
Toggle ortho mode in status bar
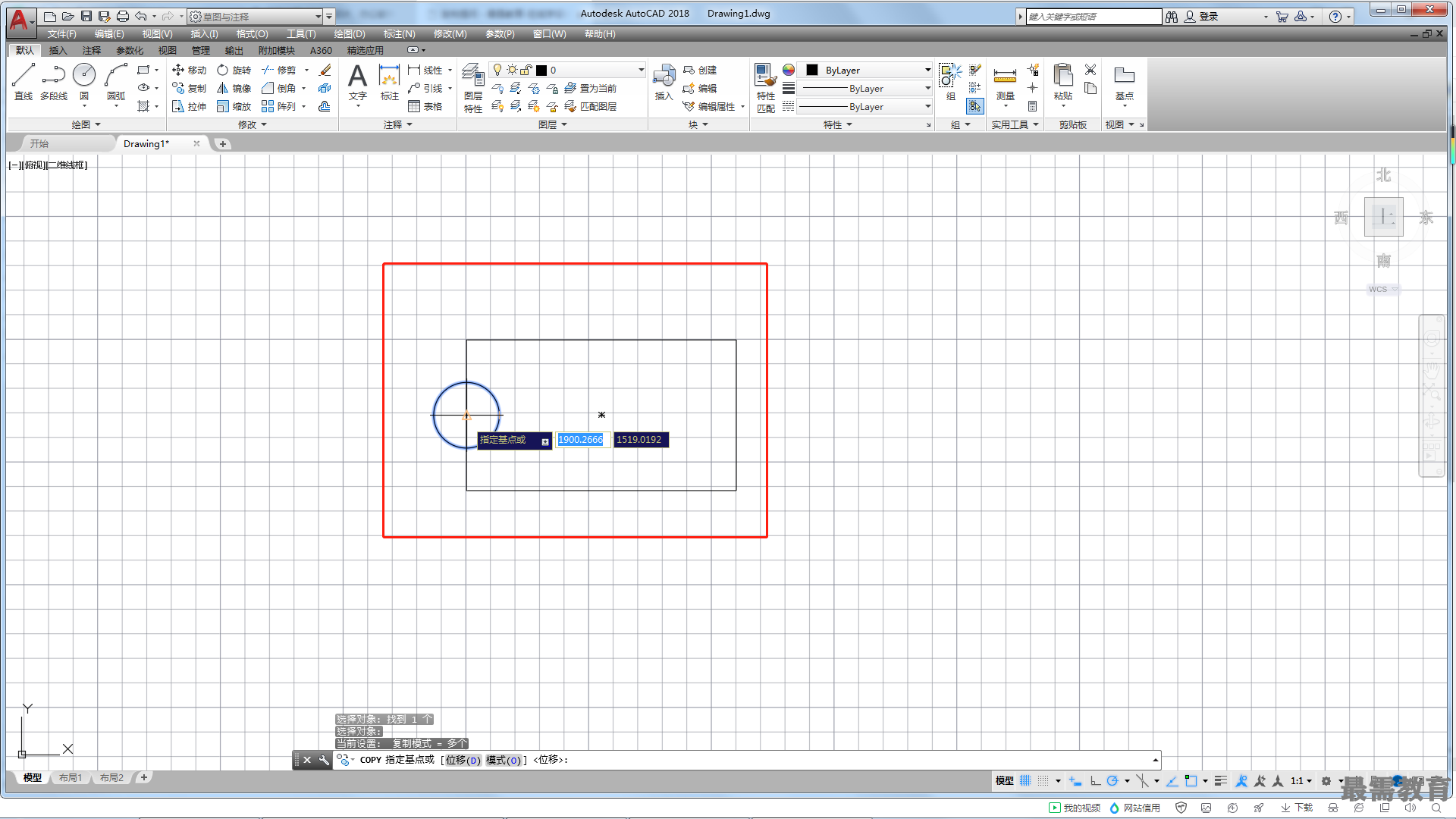tap(1096, 780)
